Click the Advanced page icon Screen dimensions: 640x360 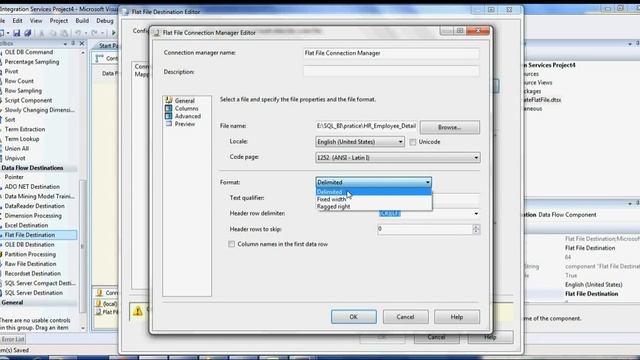point(169,116)
